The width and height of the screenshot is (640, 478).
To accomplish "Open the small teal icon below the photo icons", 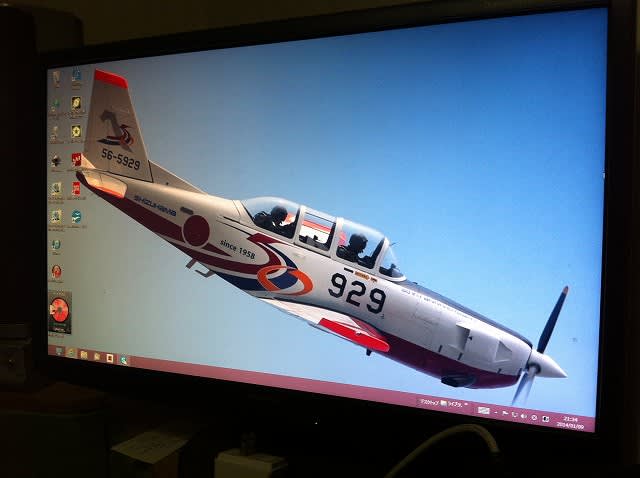I will [56, 245].
